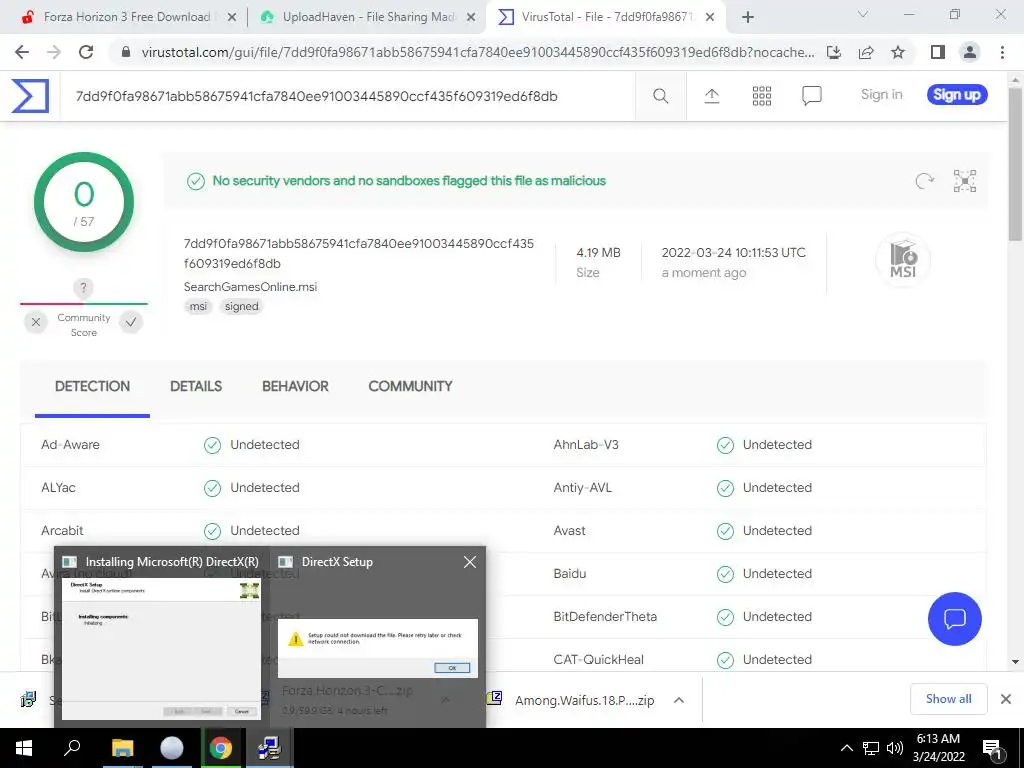Switch to BEHAVIOR tab
Image resolution: width=1024 pixels, height=768 pixels.
[295, 386]
